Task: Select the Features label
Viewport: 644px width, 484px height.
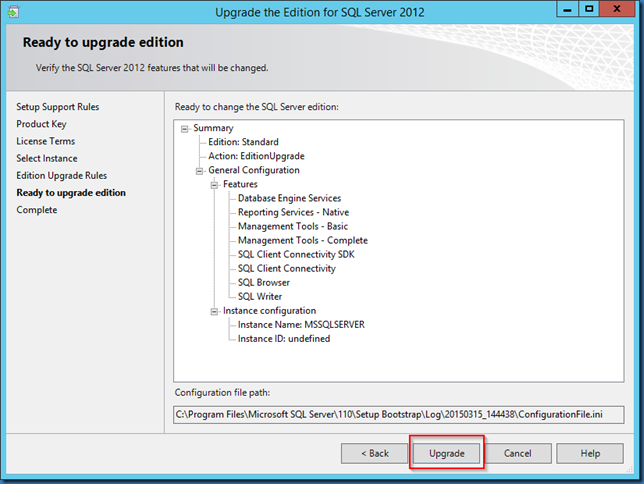Action: click(240, 184)
